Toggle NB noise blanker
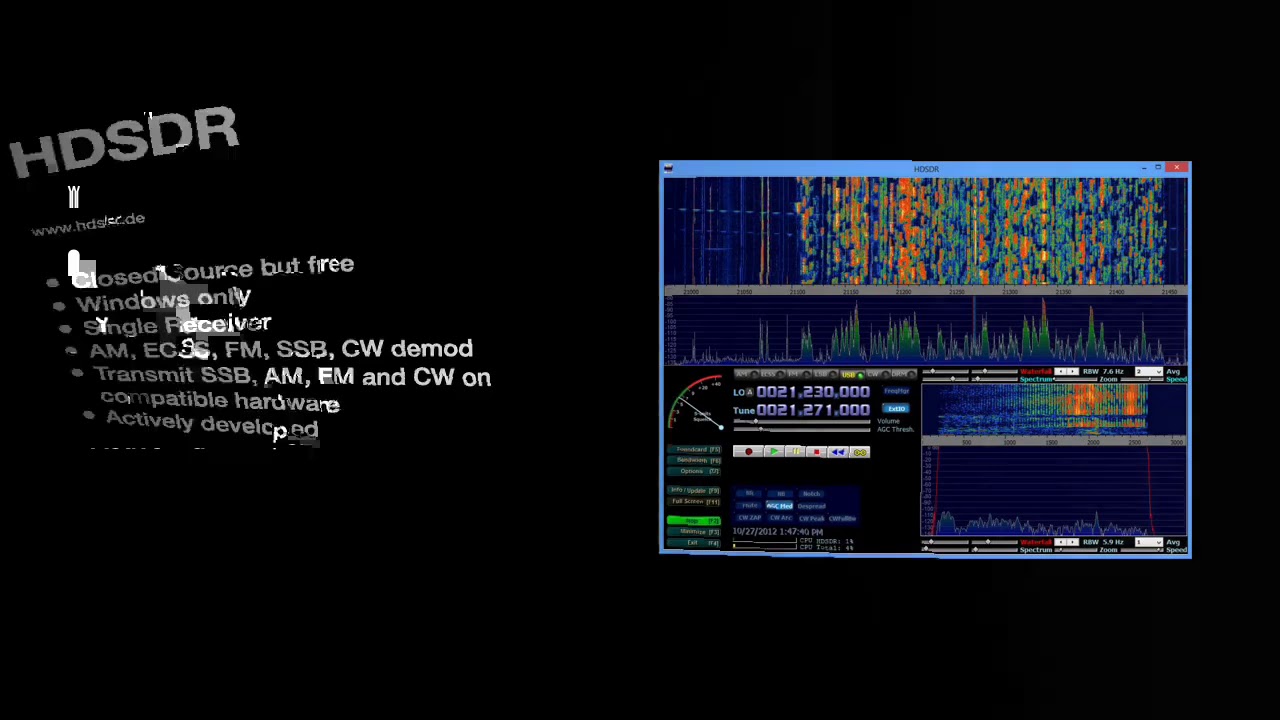 point(781,493)
